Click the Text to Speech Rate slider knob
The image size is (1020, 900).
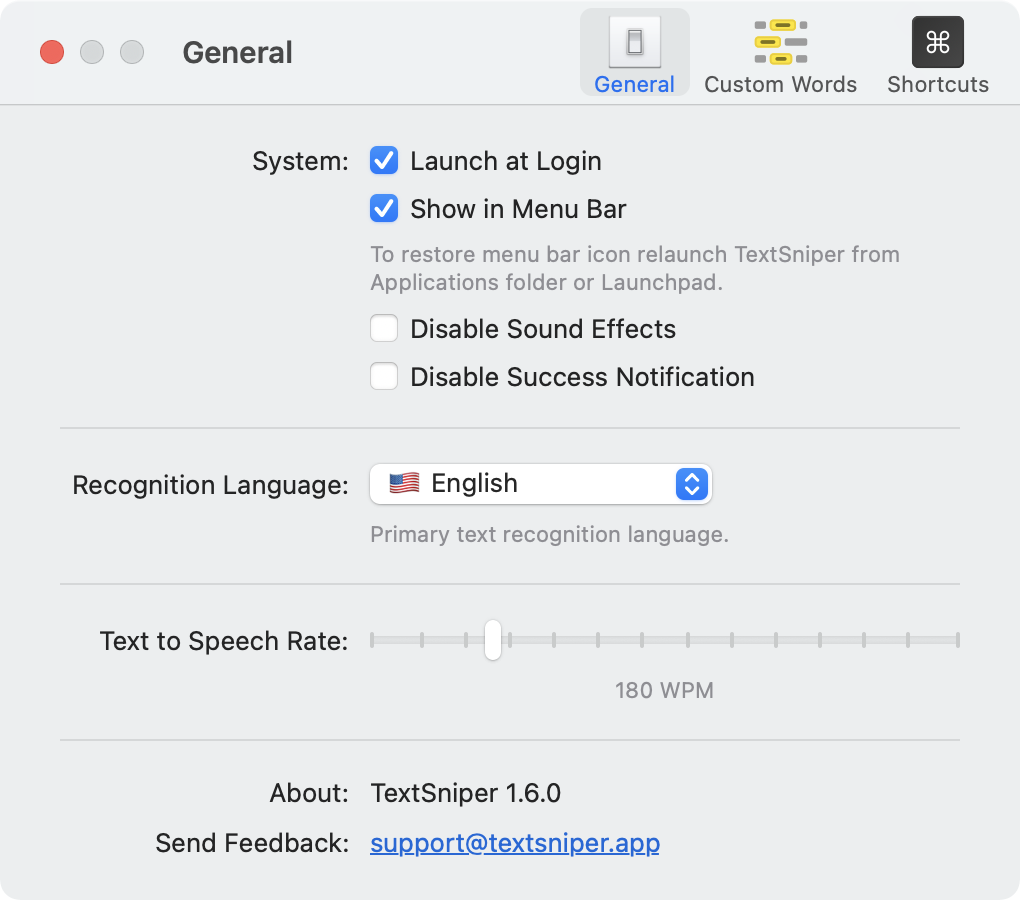coord(492,640)
